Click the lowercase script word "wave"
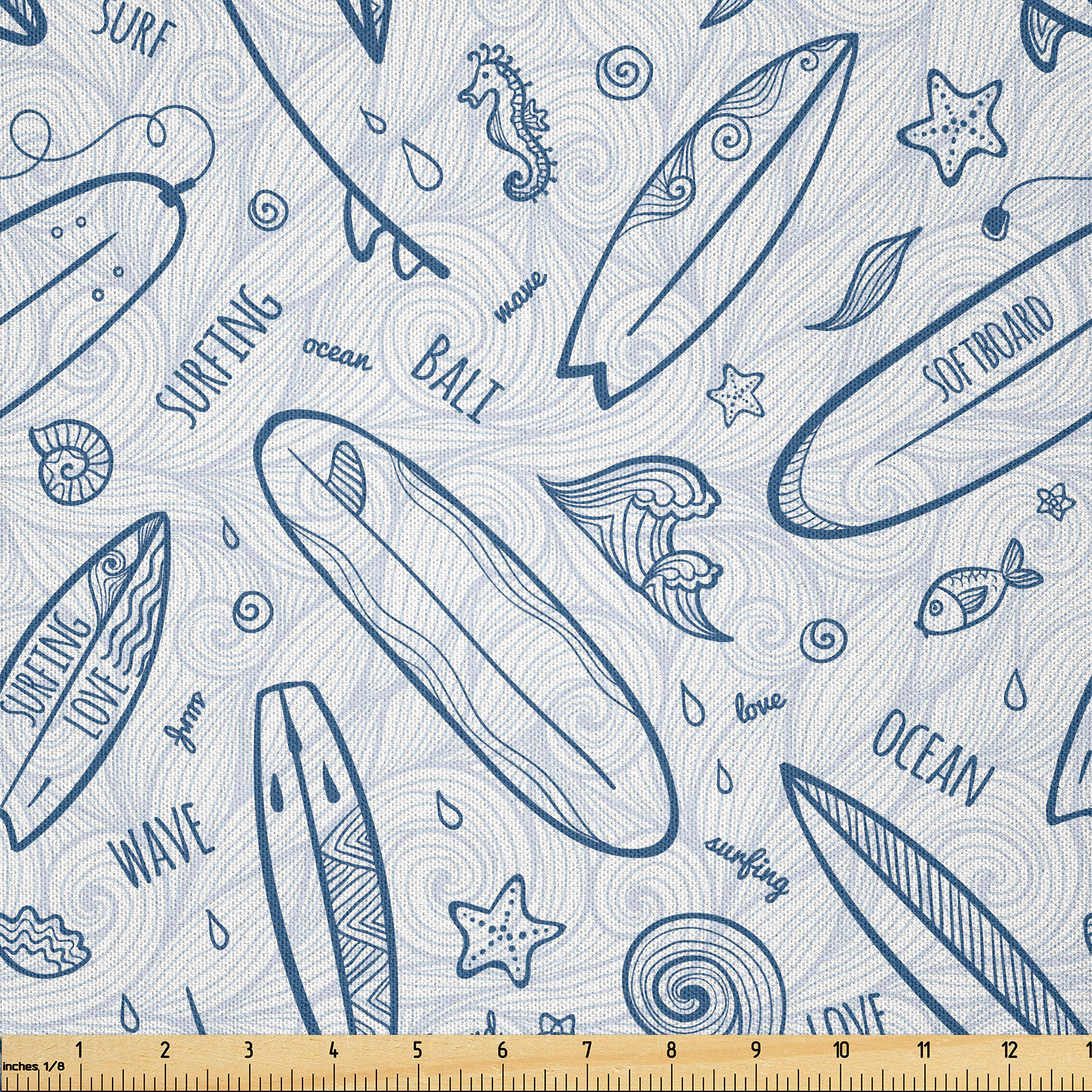This screenshot has height=1092, width=1092. [x=521, y=296]
